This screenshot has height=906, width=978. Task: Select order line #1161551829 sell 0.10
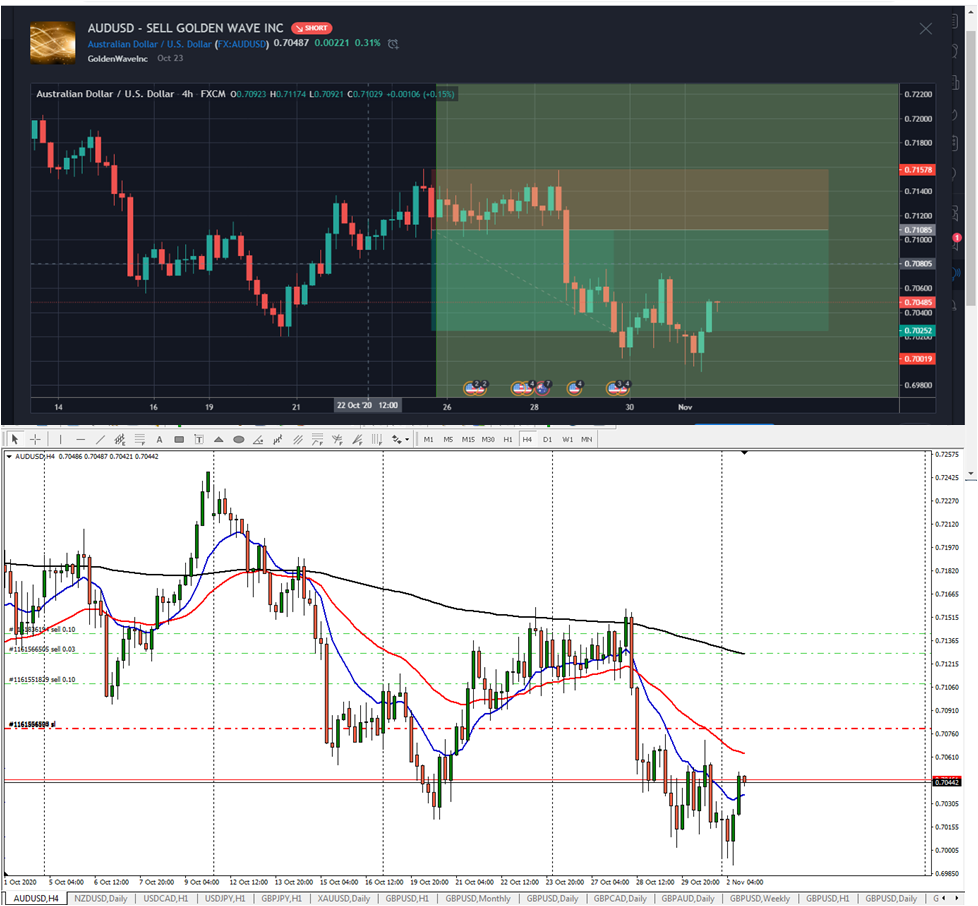(42, 679)
